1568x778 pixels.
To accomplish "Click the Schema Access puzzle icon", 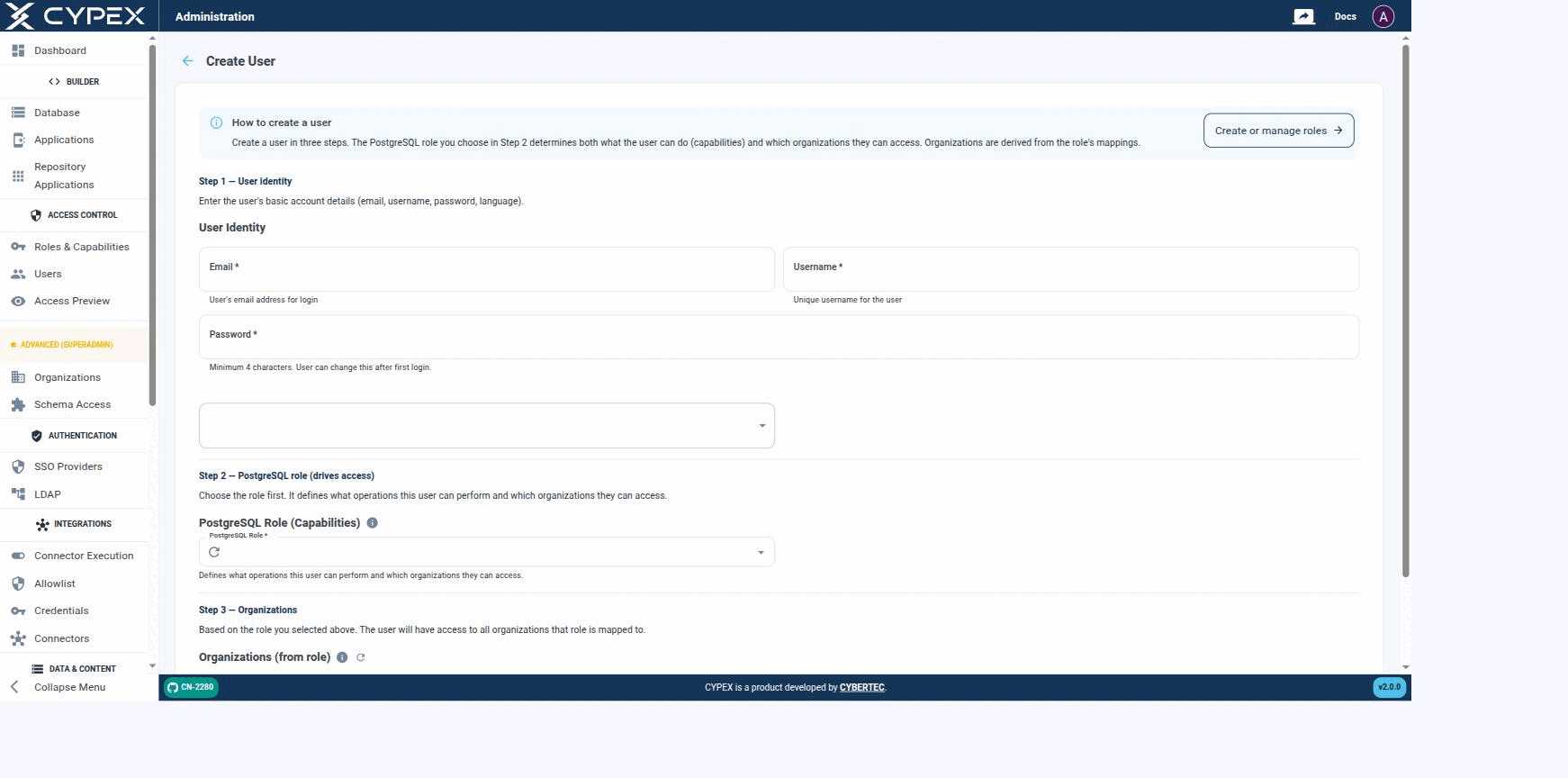I will pyautogui.click(x=18, y=404).
